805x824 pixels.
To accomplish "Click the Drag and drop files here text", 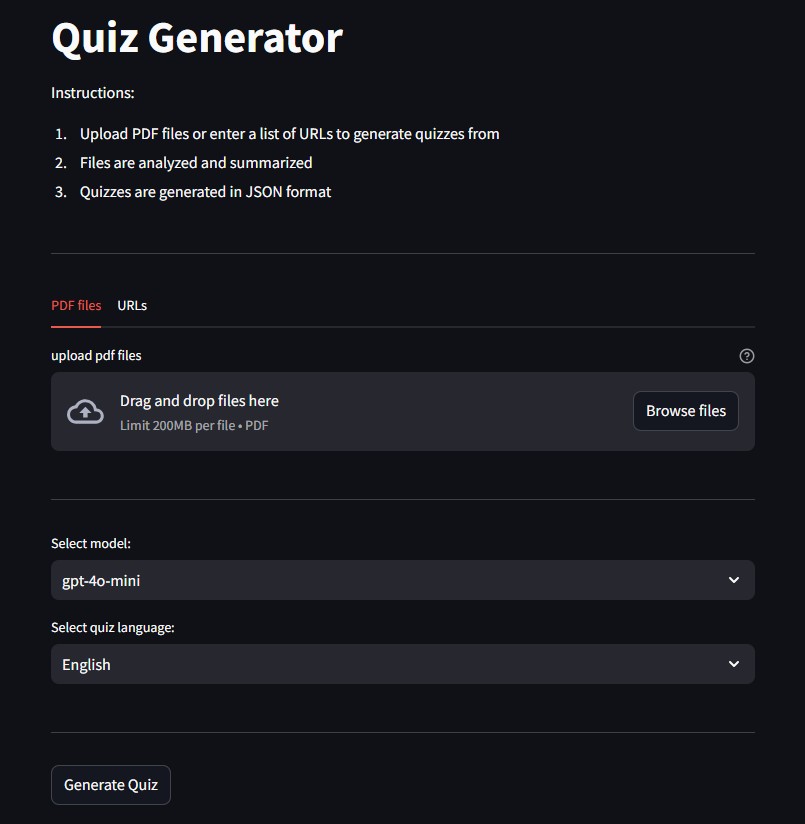I will (199, 401).
